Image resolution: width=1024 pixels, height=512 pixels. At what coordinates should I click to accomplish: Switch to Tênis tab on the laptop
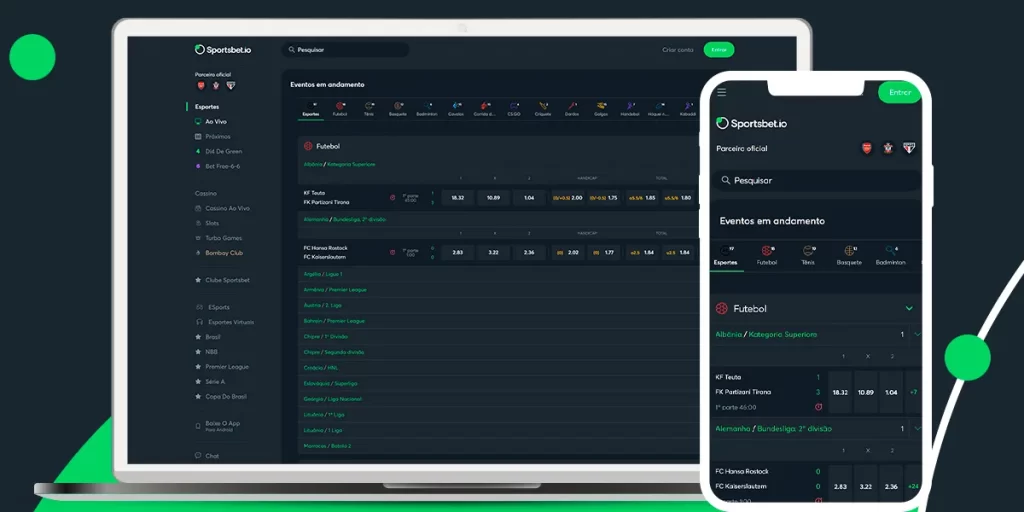tap(369, 109)
